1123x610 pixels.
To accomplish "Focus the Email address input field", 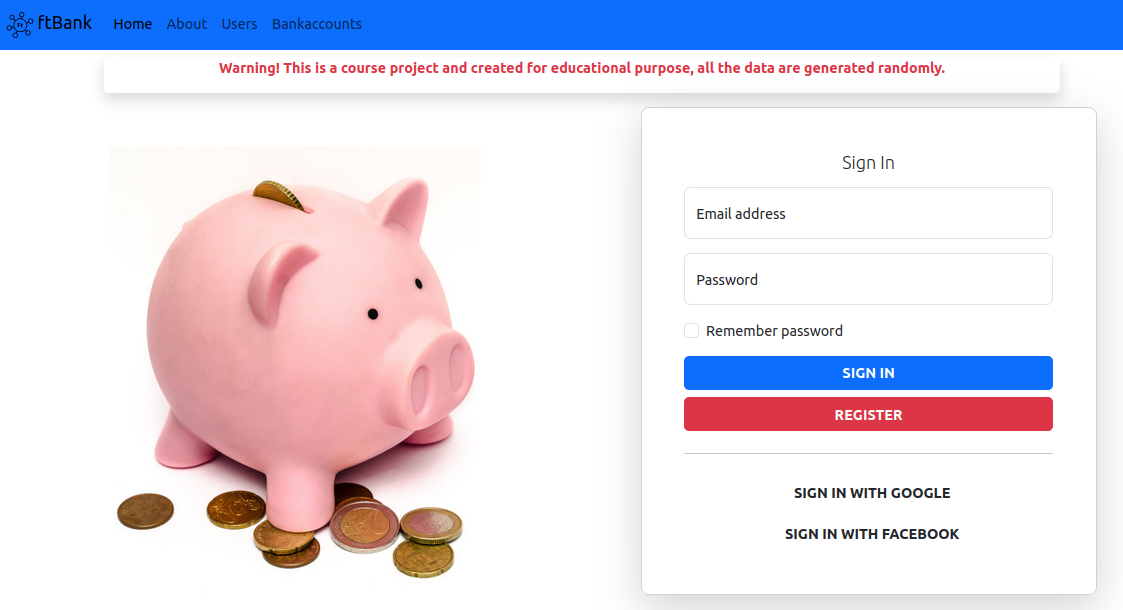I will coord(868,213).
